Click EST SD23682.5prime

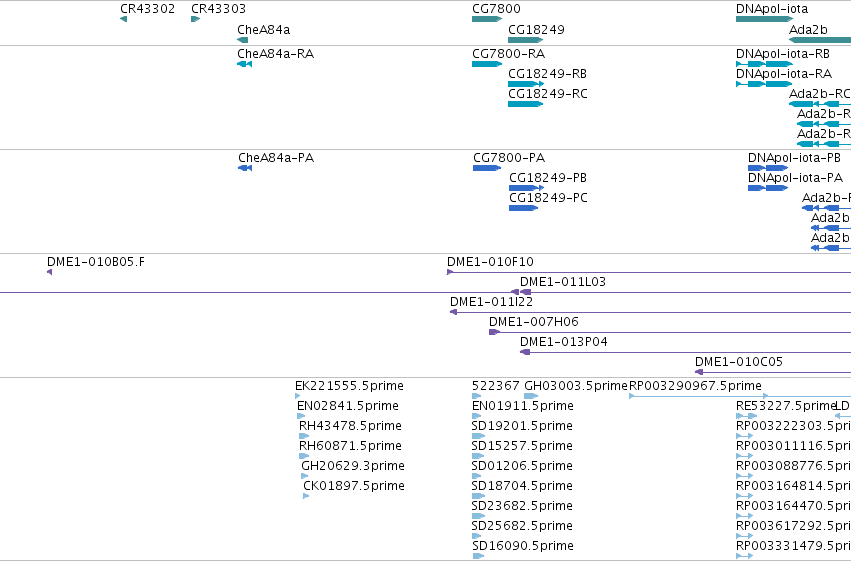[522, 506]
